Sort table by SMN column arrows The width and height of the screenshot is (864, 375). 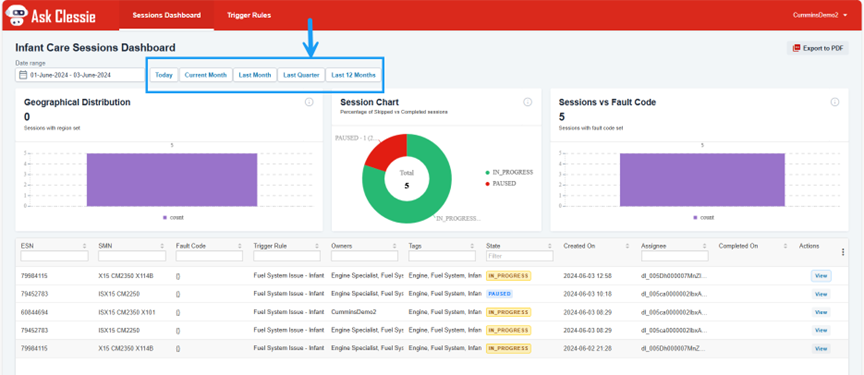tap(162, 246)
